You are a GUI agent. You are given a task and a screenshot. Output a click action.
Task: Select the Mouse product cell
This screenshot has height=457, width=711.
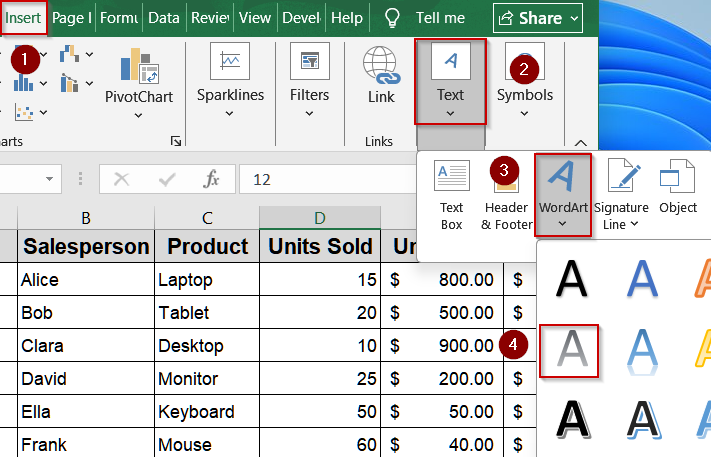coord(207,444)
